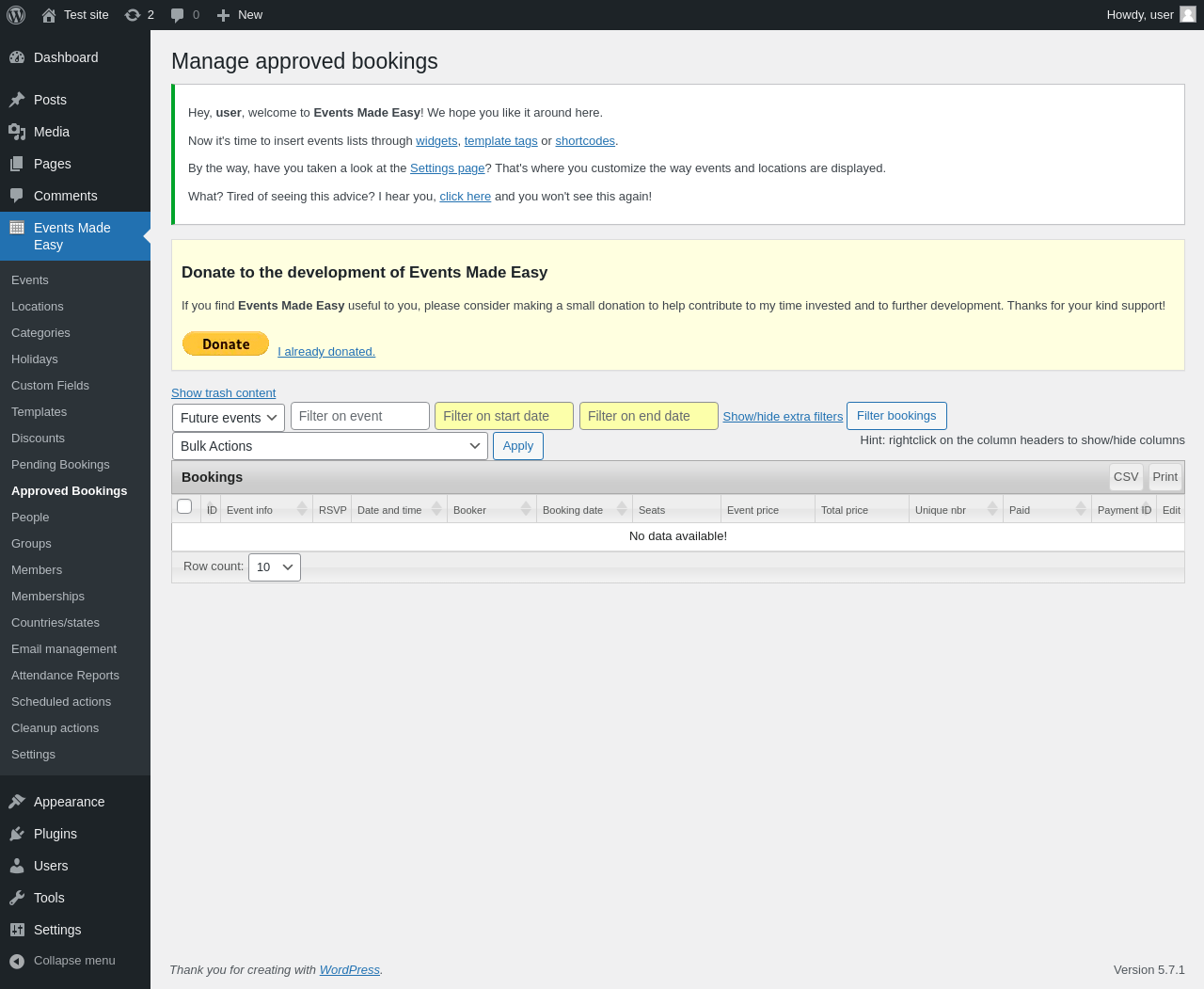Screen dimensions: 1204x989
Task: Open the People submenu item
Action: point(30,518)
